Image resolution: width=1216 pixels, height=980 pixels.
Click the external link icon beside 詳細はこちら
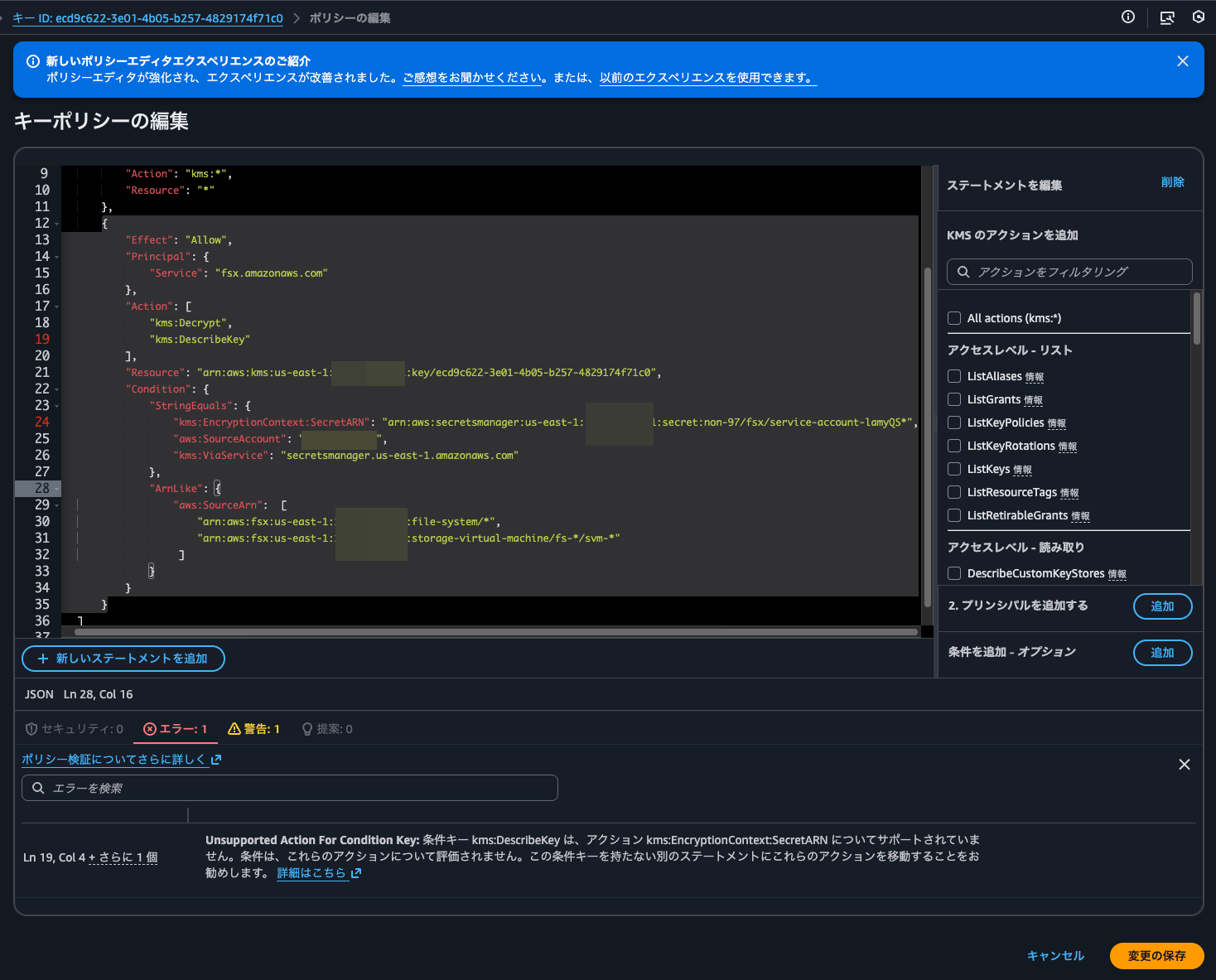pos(356,873)
